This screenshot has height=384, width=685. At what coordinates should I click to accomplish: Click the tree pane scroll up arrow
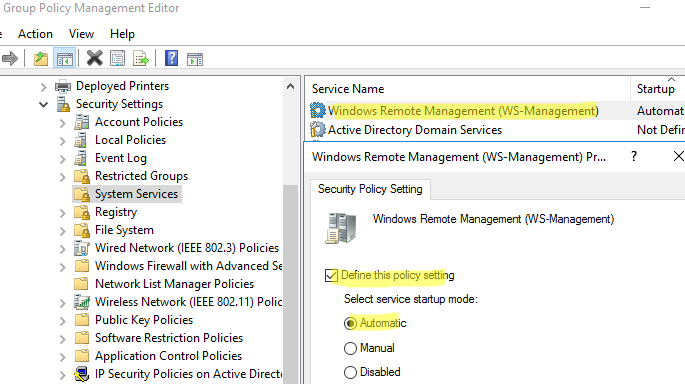pos(290,86)
